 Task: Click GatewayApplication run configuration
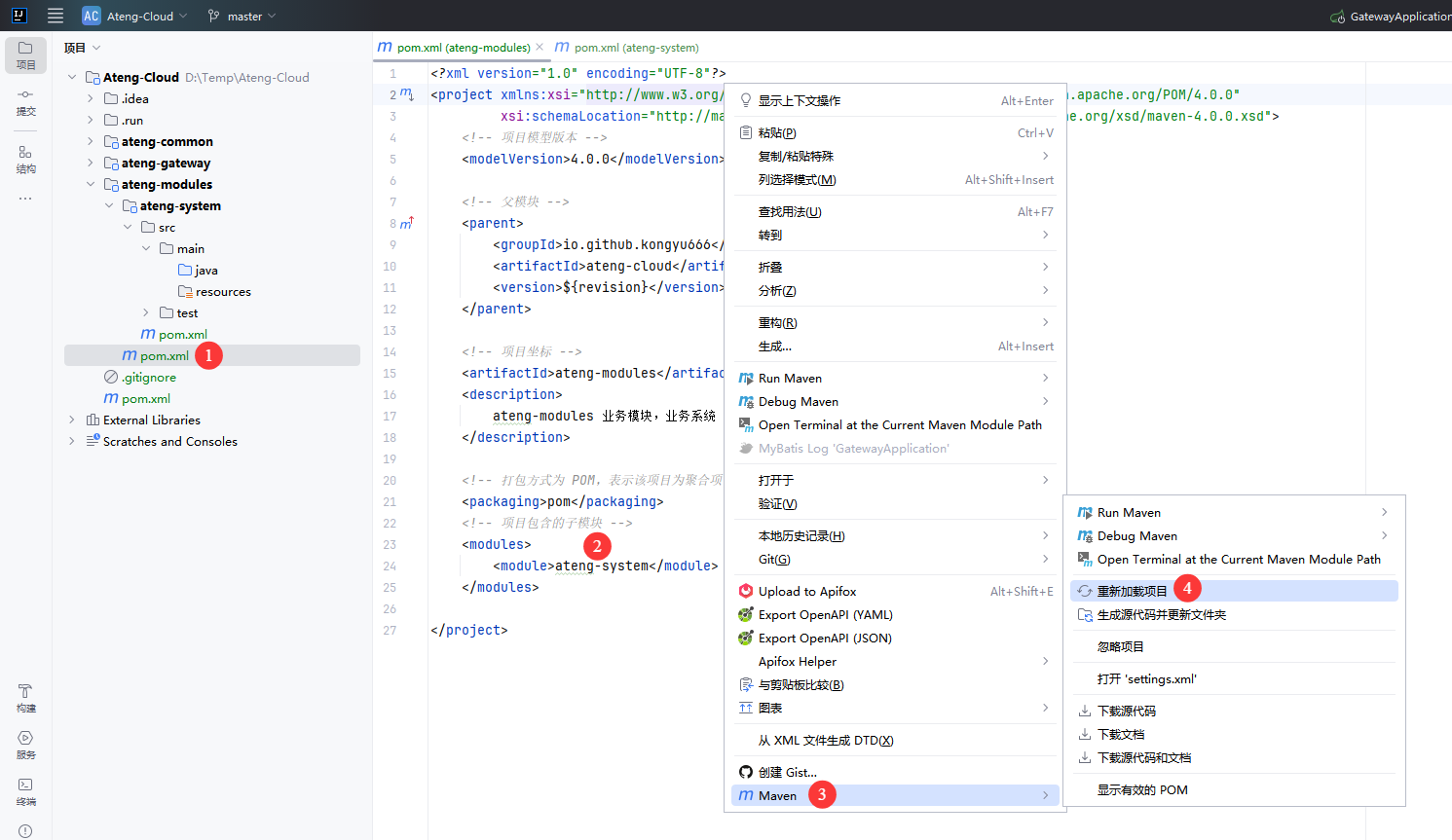(x=1393, y=16)
